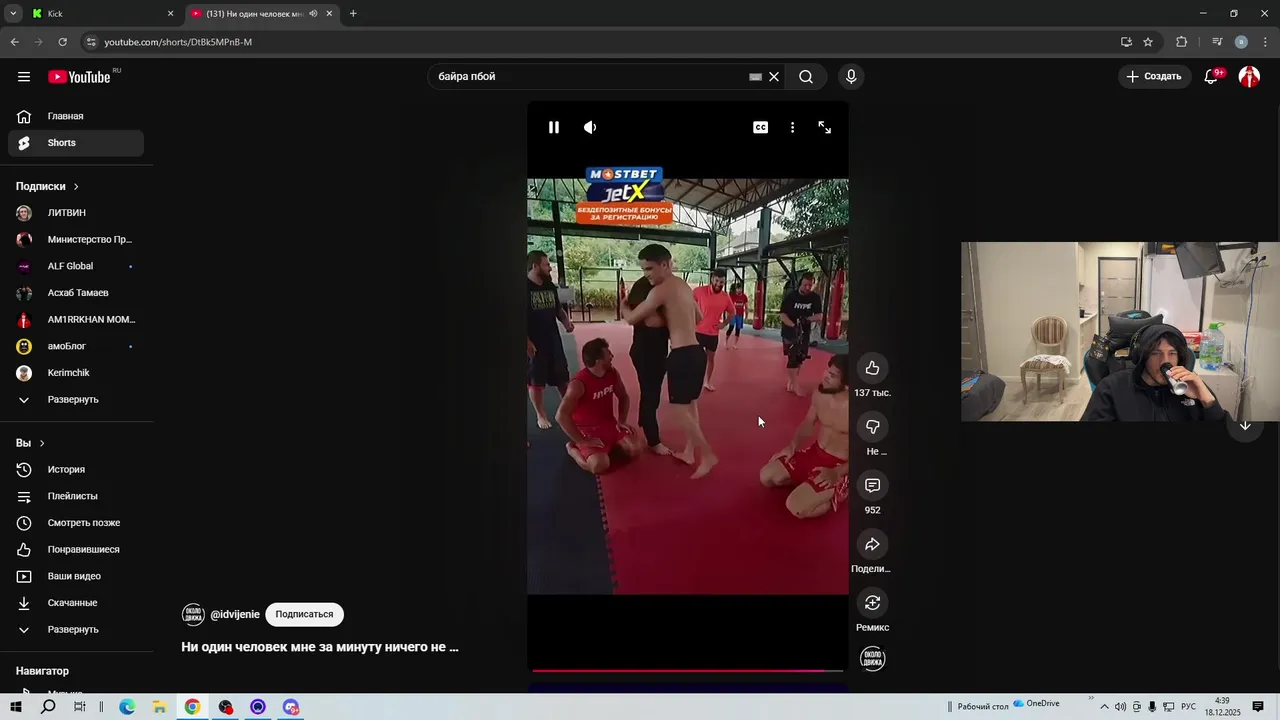Open the Remix option
Screen dimensions: 1280x720
point(872,603)
